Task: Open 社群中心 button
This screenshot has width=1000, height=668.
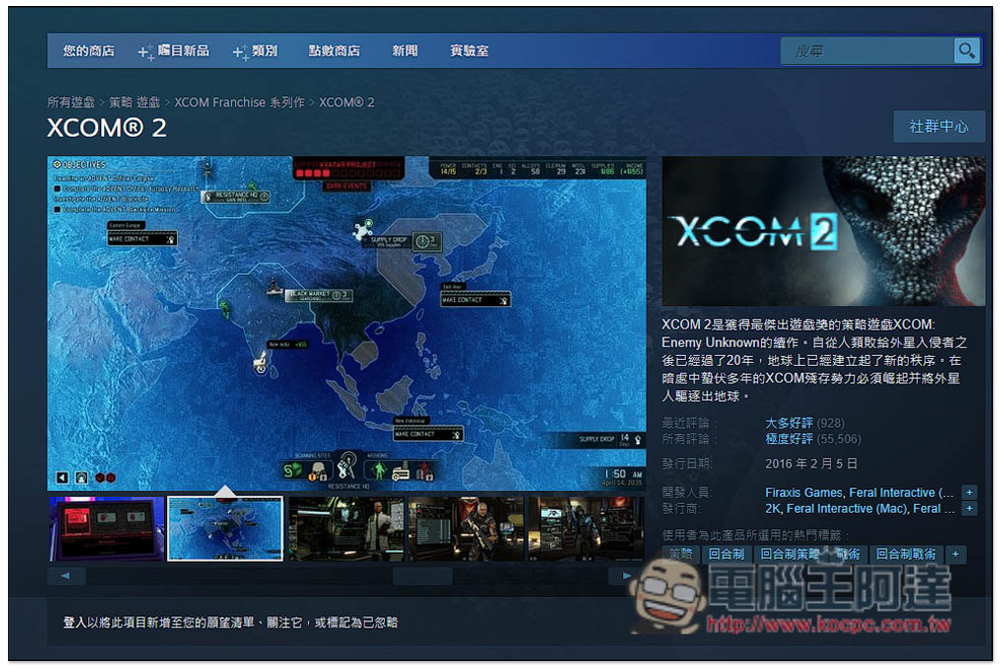Action: (939, 126)
